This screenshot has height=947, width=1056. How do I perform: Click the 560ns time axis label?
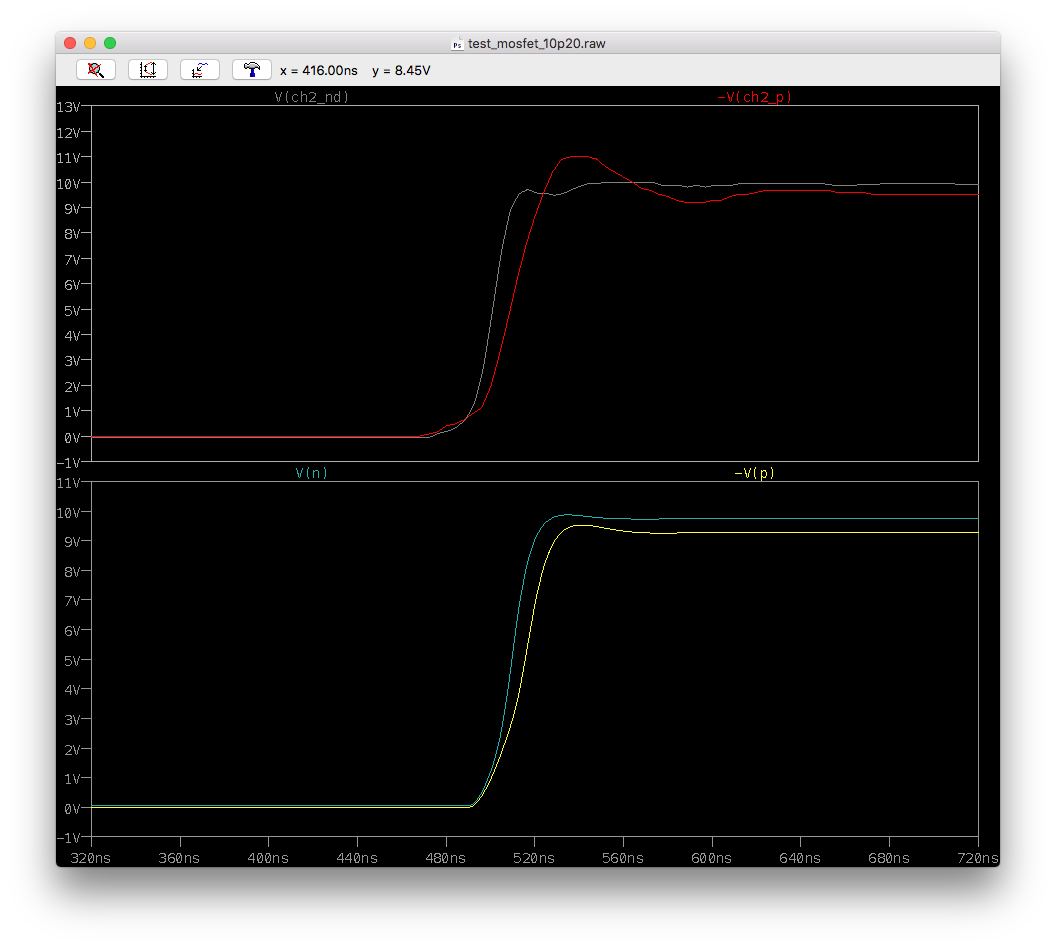[x=623, y=858]
